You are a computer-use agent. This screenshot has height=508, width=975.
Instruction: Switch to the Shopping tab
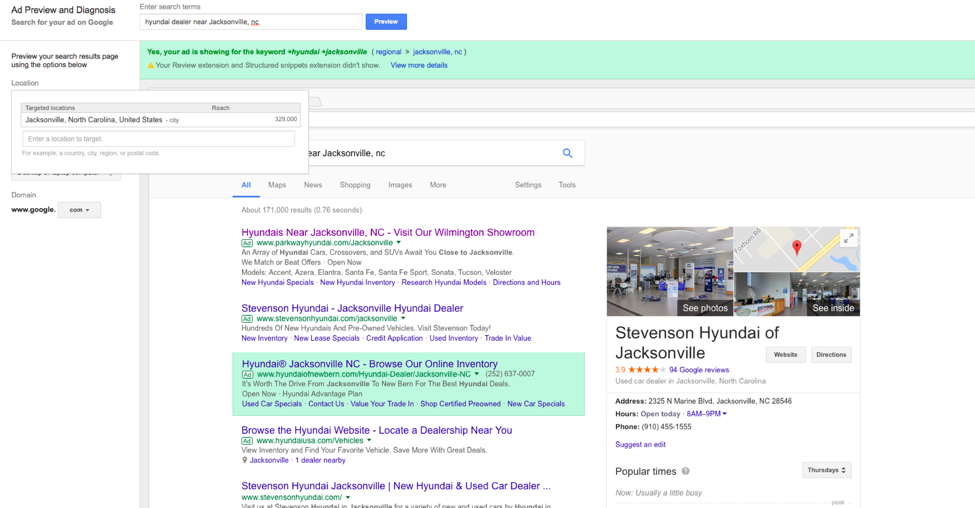tap(355, 185)
